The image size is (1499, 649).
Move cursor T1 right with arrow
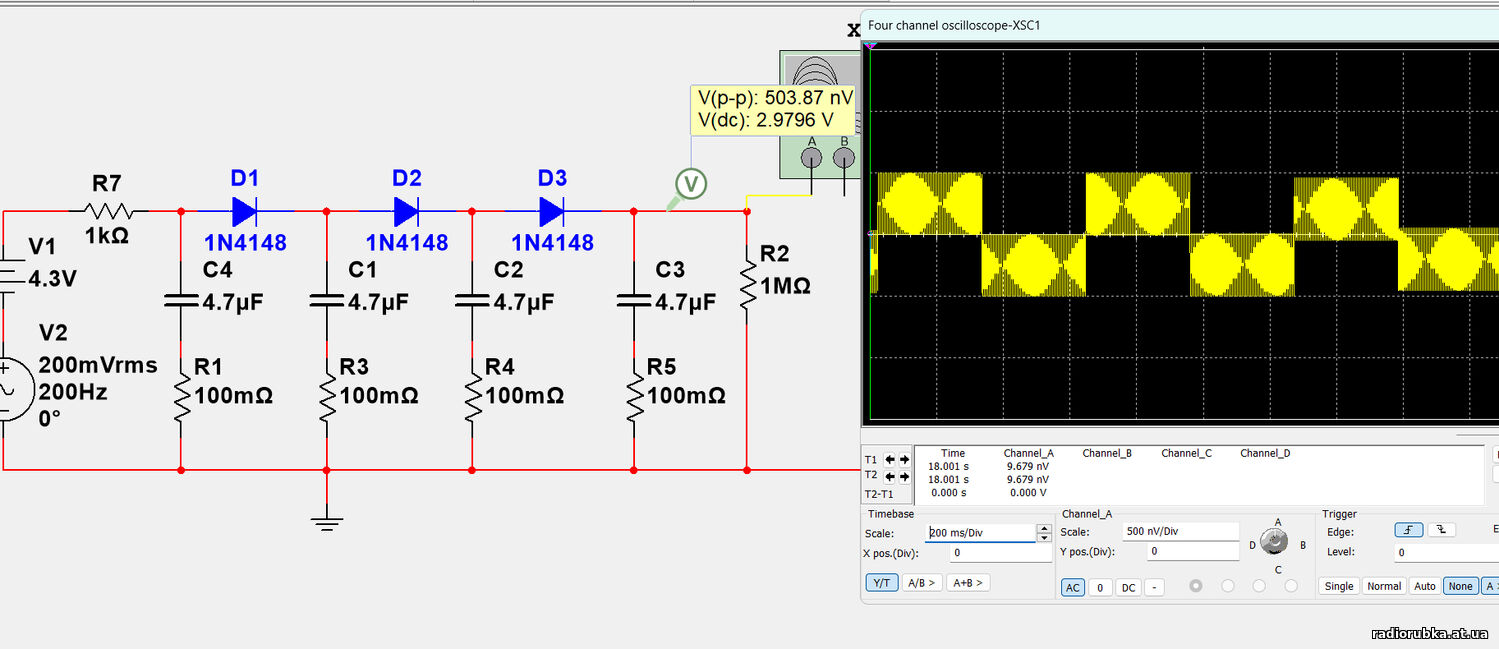[904, 459]
